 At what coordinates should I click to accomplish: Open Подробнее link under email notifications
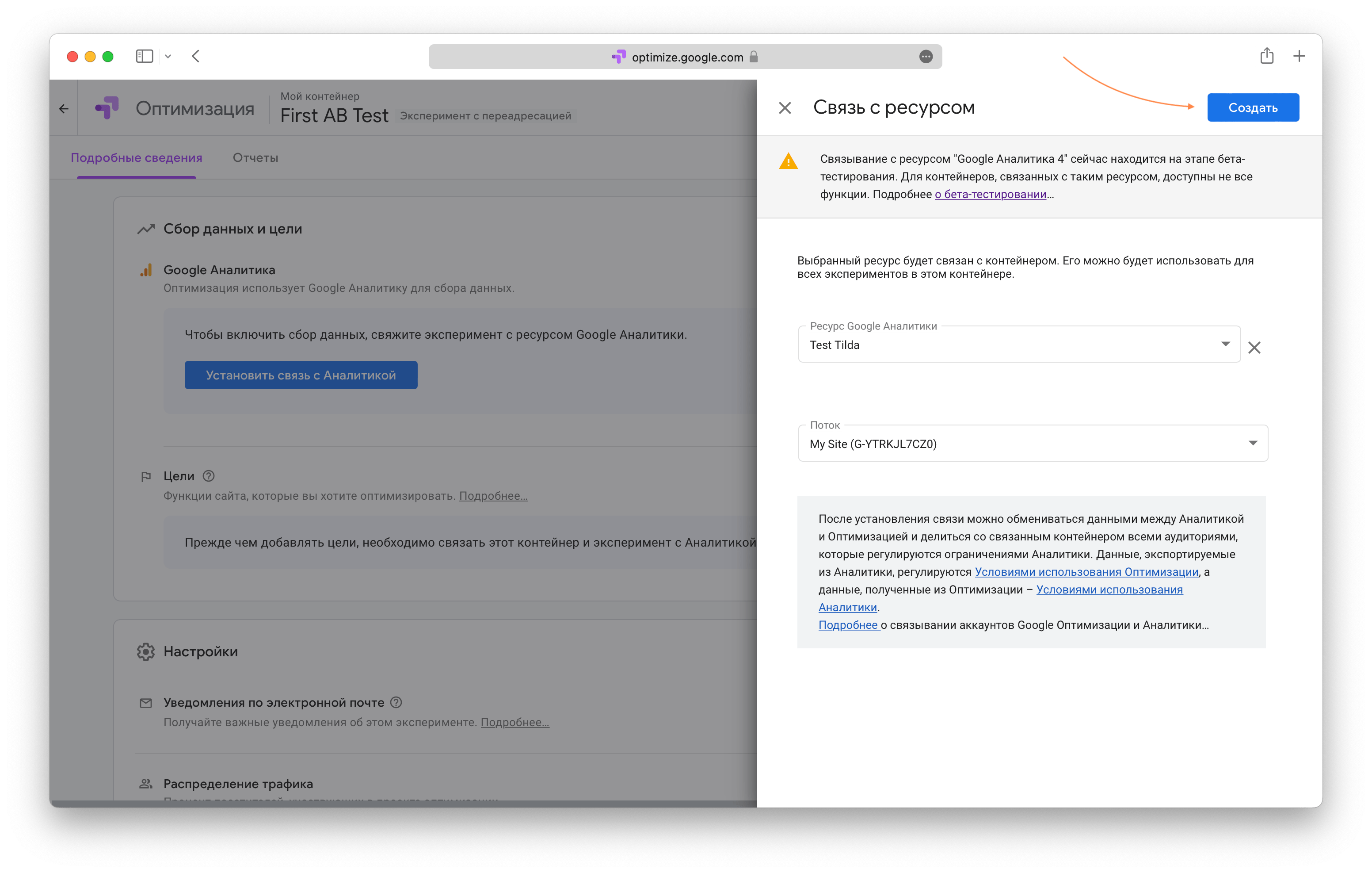pyautogui.click(x=515, y=722)
